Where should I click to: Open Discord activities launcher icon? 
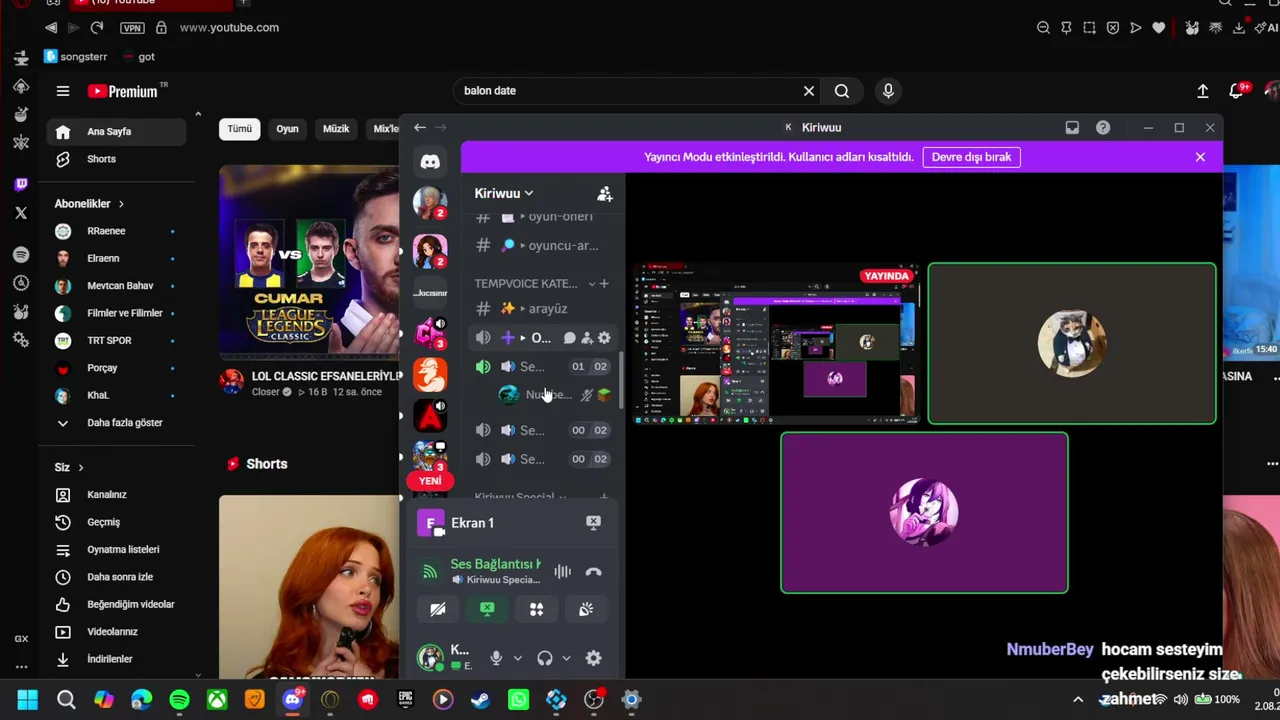536,609
